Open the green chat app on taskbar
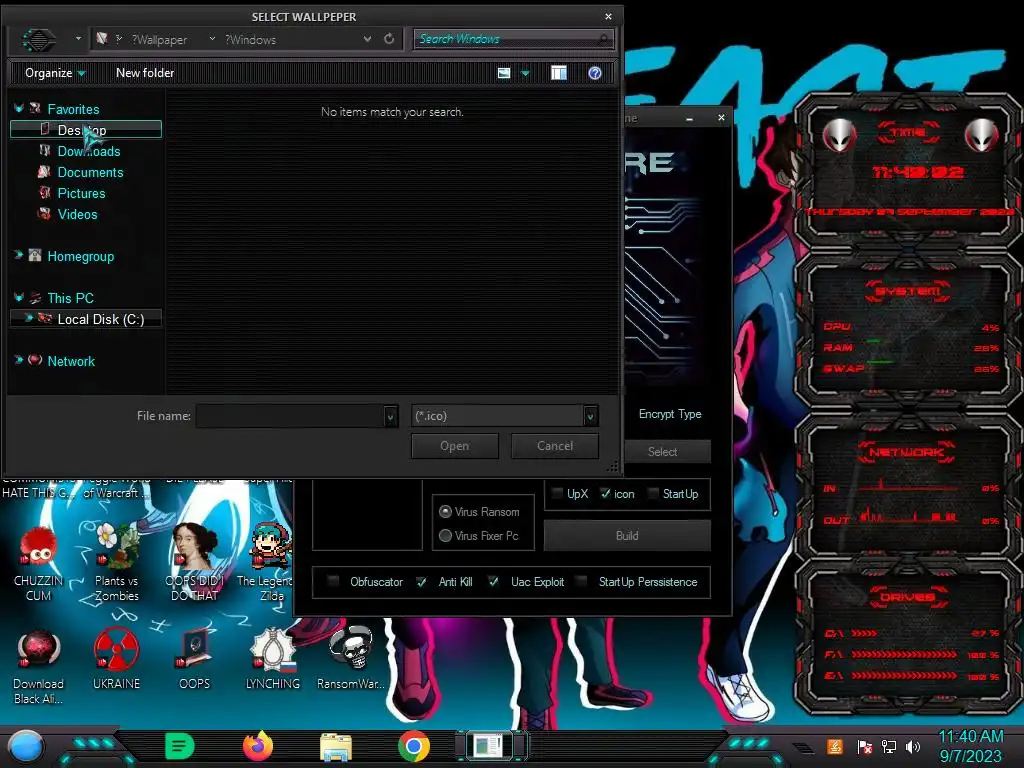This screenshot has height=768, width=1024. click(180, 746)
